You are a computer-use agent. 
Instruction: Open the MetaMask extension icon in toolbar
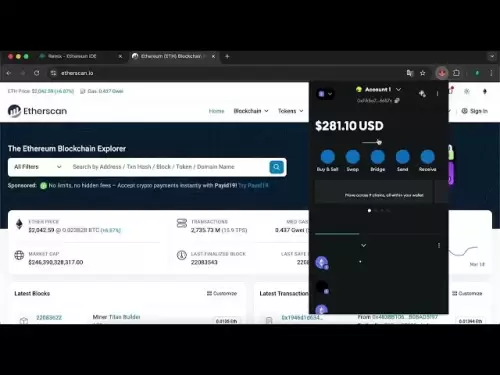tap(442, 73)
